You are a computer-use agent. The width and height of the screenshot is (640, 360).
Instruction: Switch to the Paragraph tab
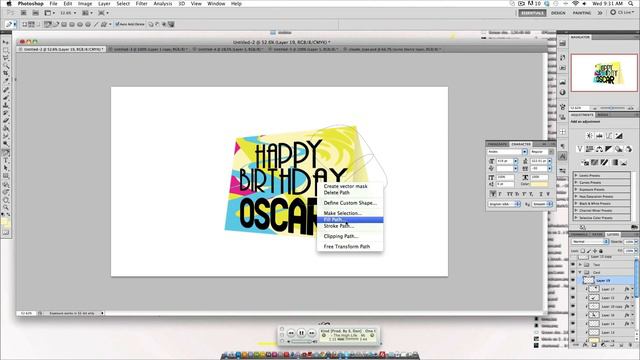click(x=498, y=144)
